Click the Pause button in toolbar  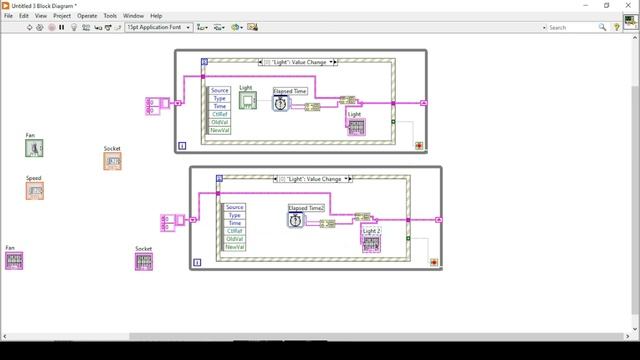[62, 27]
